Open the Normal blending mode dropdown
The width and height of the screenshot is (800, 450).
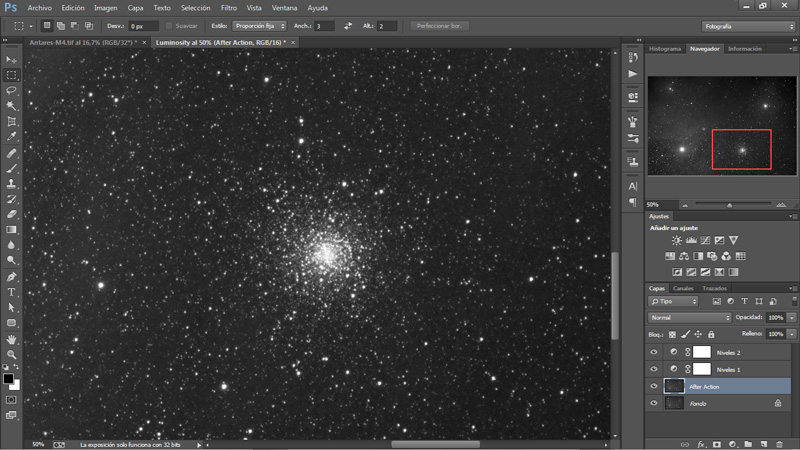(x=690, y=317)
